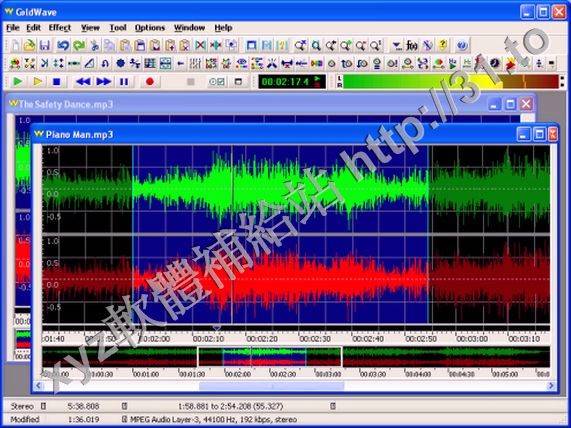This screenshot has height=428, width=571.
Task: Toggle the control properties checkmark button
Action: tap(217, 82)
